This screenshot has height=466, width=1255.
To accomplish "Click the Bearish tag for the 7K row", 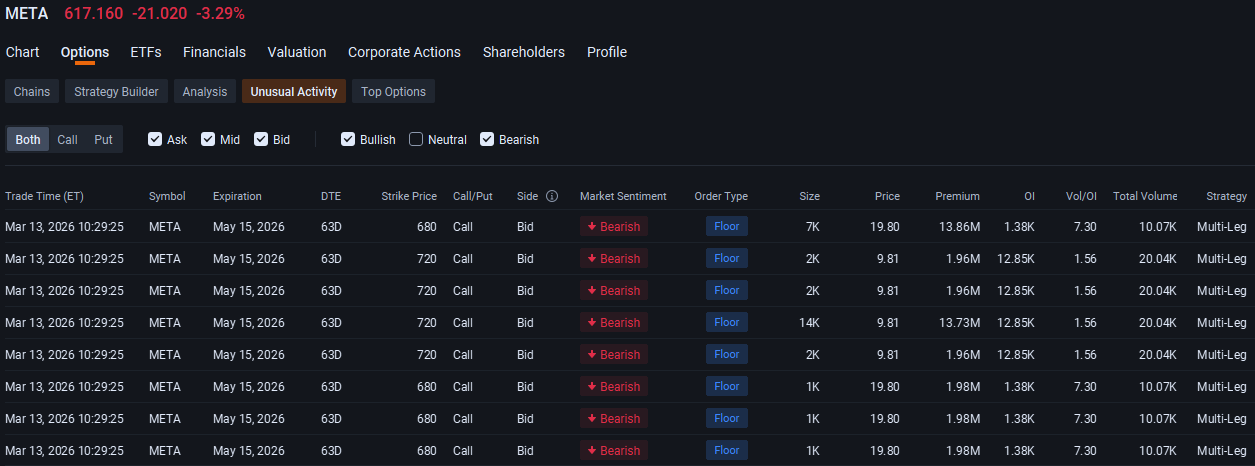I will click(614, 226).
